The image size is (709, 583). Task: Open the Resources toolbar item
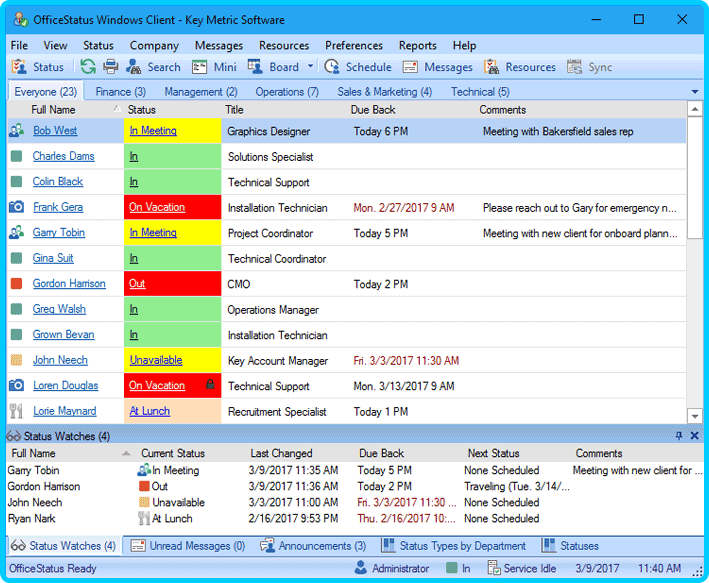(x=520, y=67)
